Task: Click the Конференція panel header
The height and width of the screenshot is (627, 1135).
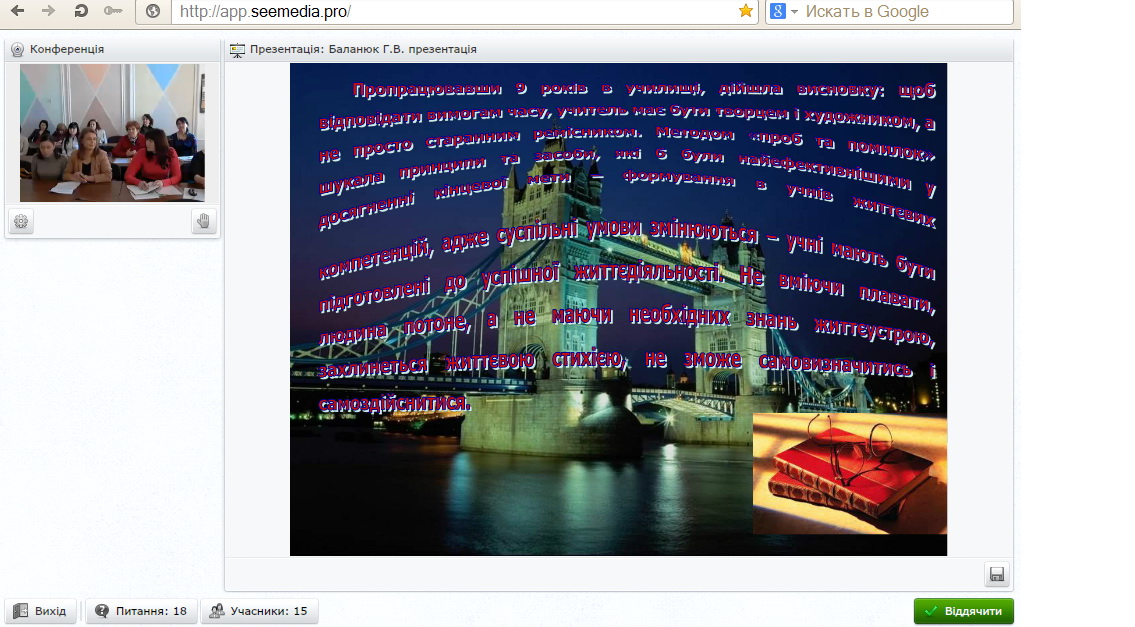Action: [66, 49]
